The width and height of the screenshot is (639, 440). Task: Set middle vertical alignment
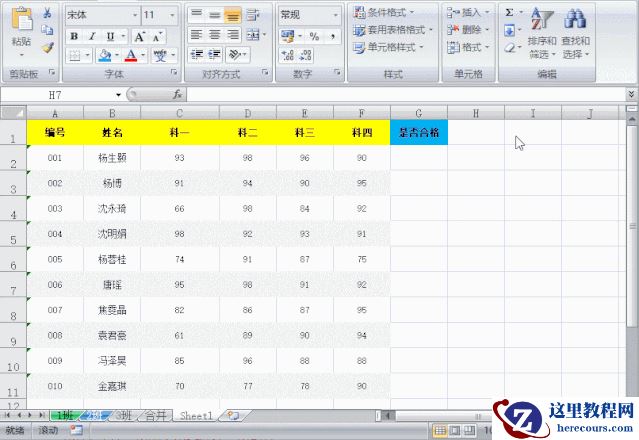pos(214,15)
